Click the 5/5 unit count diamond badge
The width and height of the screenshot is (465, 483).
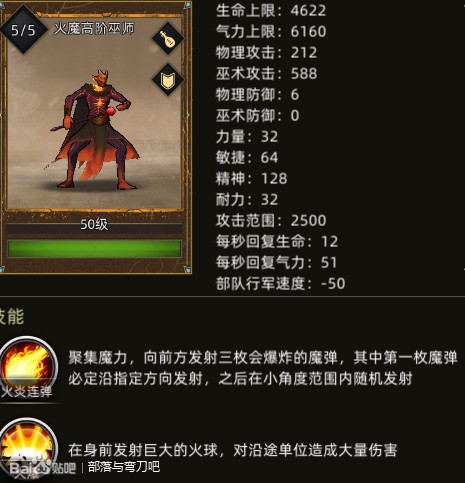[x=23, y=30]
